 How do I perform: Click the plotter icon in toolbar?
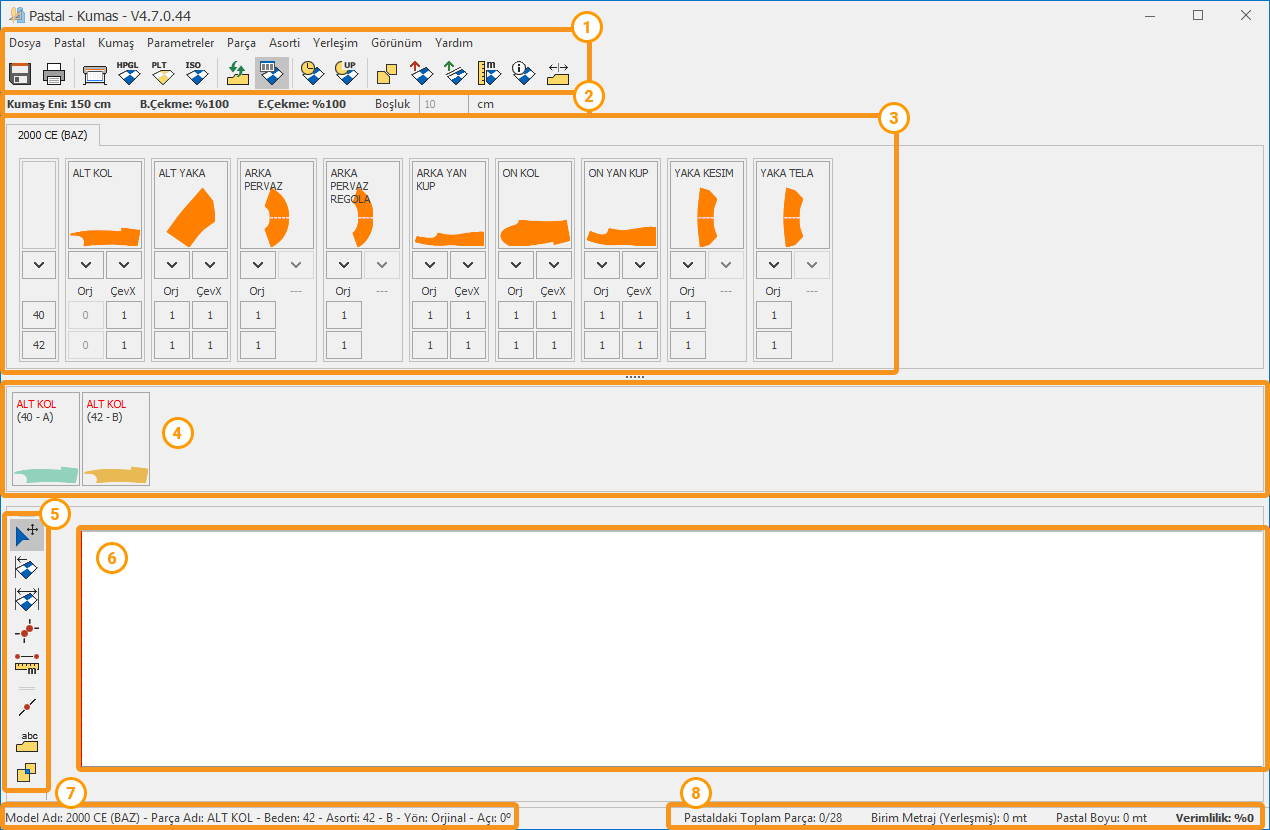pyautogui.click(x=95, y=73)
